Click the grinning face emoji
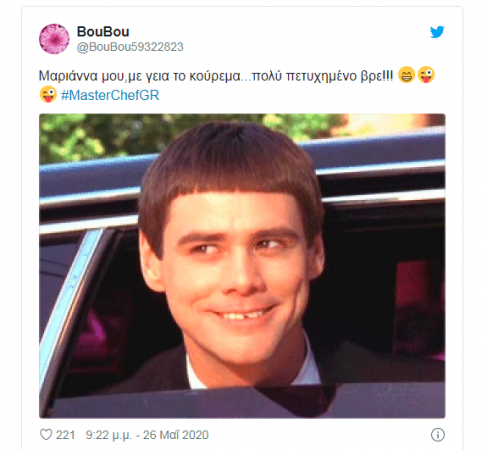 [406, 75]
